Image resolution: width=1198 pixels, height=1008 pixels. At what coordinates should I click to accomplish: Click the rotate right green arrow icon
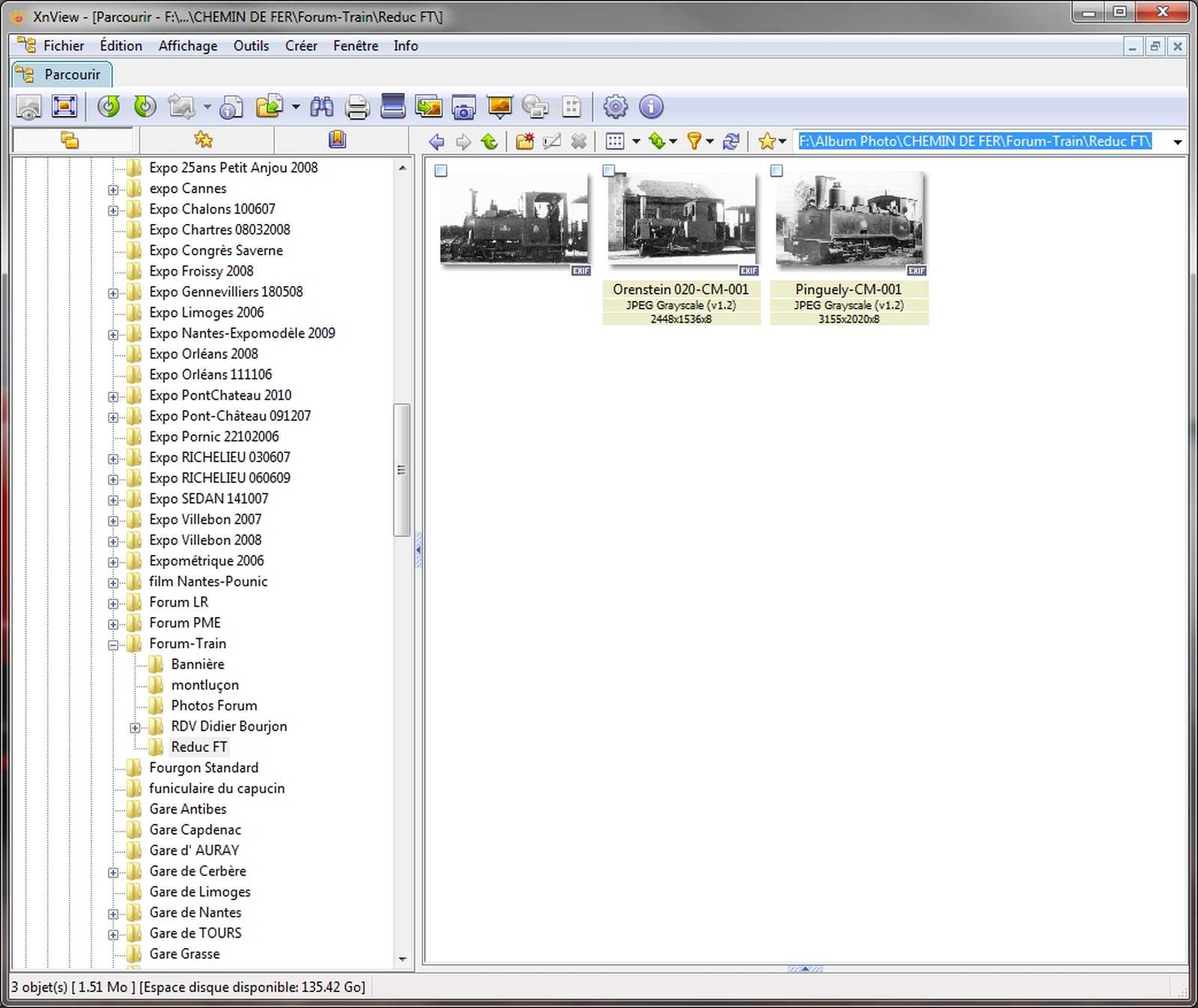tap(145, 107)
